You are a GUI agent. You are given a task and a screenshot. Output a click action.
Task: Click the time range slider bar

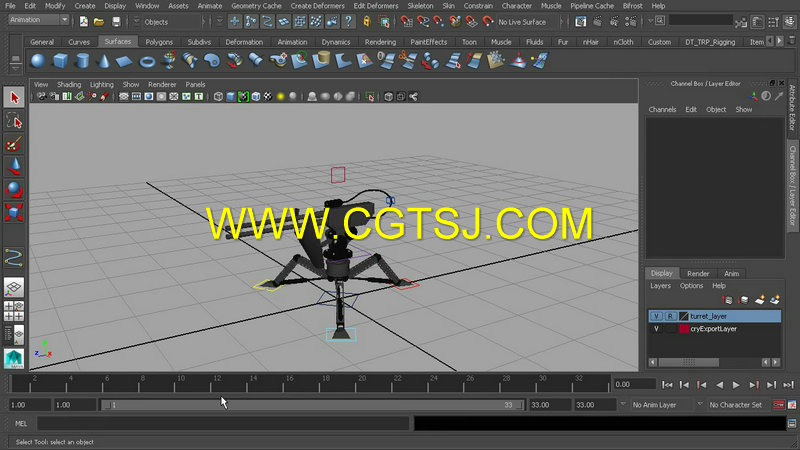tap(312, 405)
